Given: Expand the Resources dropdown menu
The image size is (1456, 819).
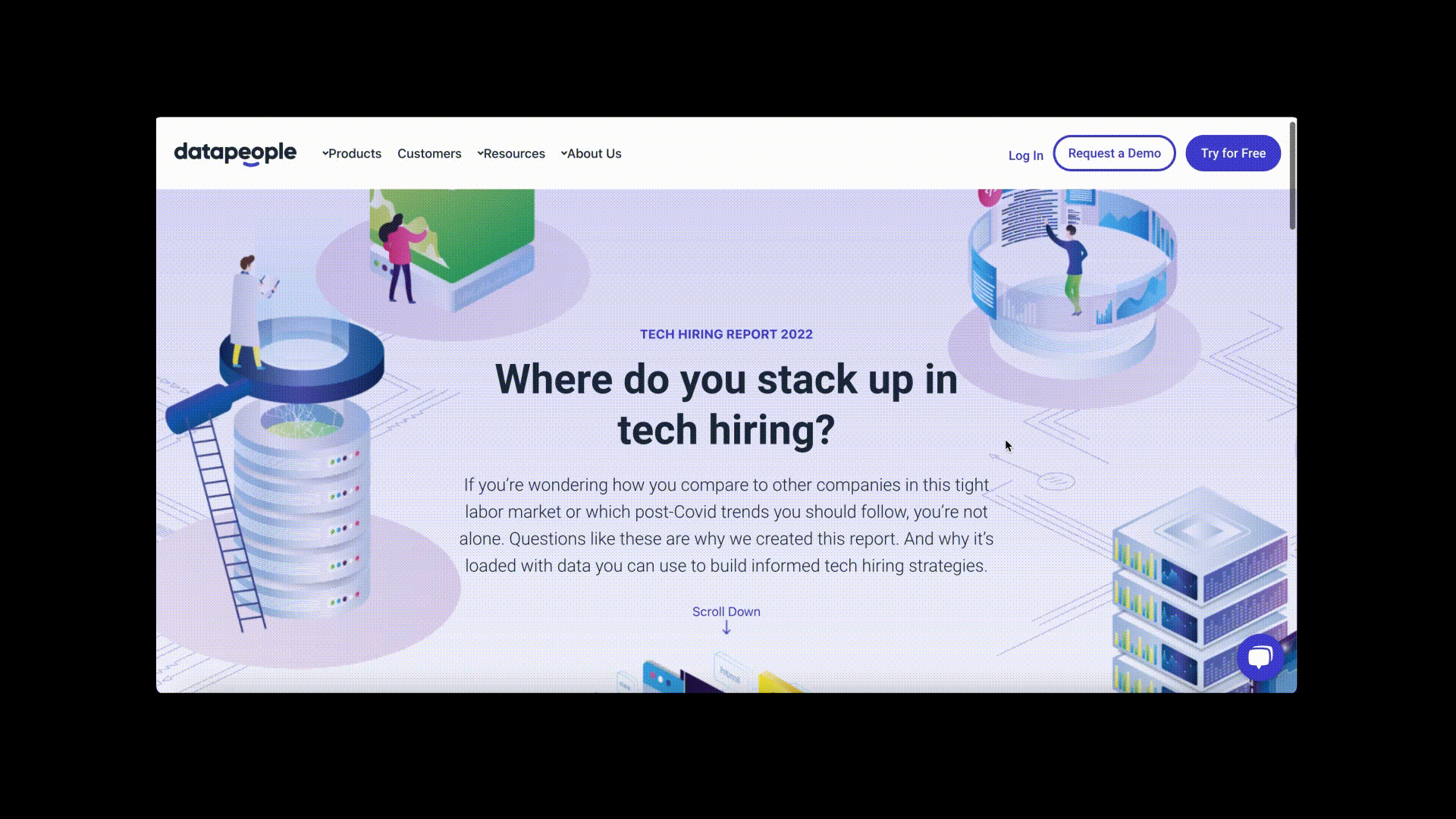Looking at the screenshot, I should pos(511,153).
